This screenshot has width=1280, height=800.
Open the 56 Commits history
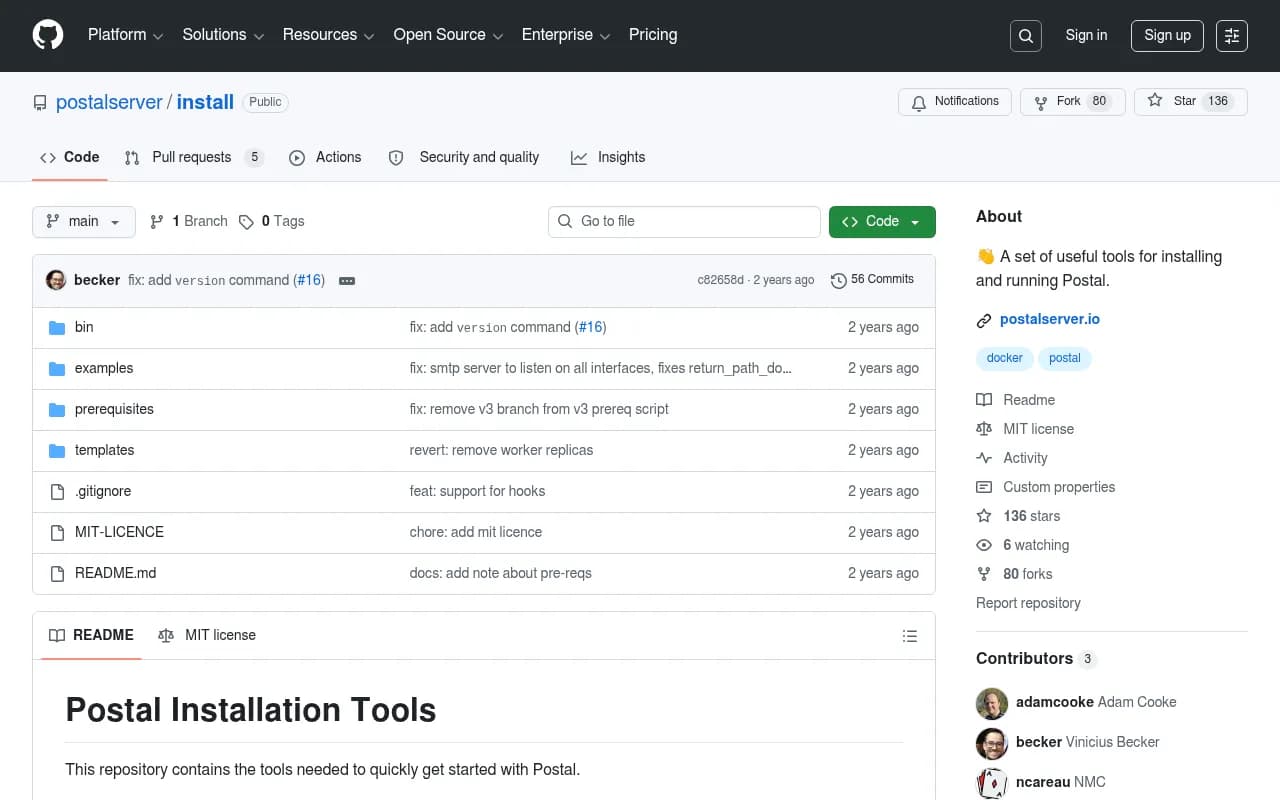pos(873,280)
